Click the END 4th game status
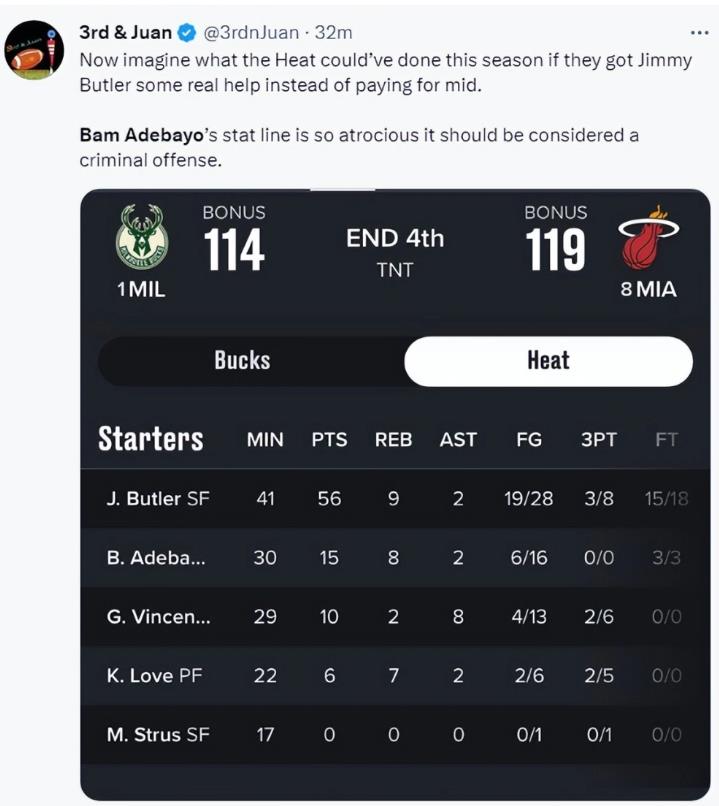This screenshot has height=806, width=719. click(x=395, y=239)
